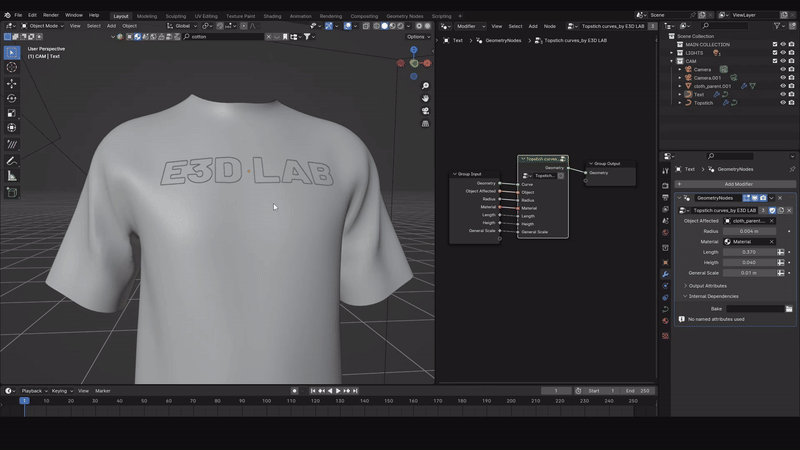Viewport: 800px width, 450px height.
Task: Switch orthographic perspective grid icon
Action: (425, 123)
